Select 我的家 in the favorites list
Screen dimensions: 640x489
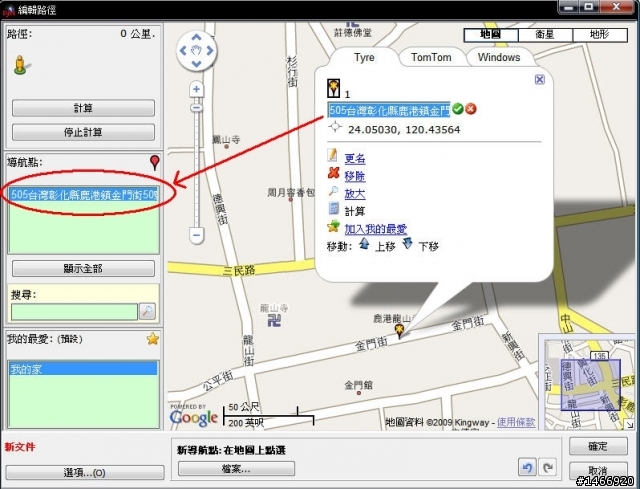pos(83,369)
